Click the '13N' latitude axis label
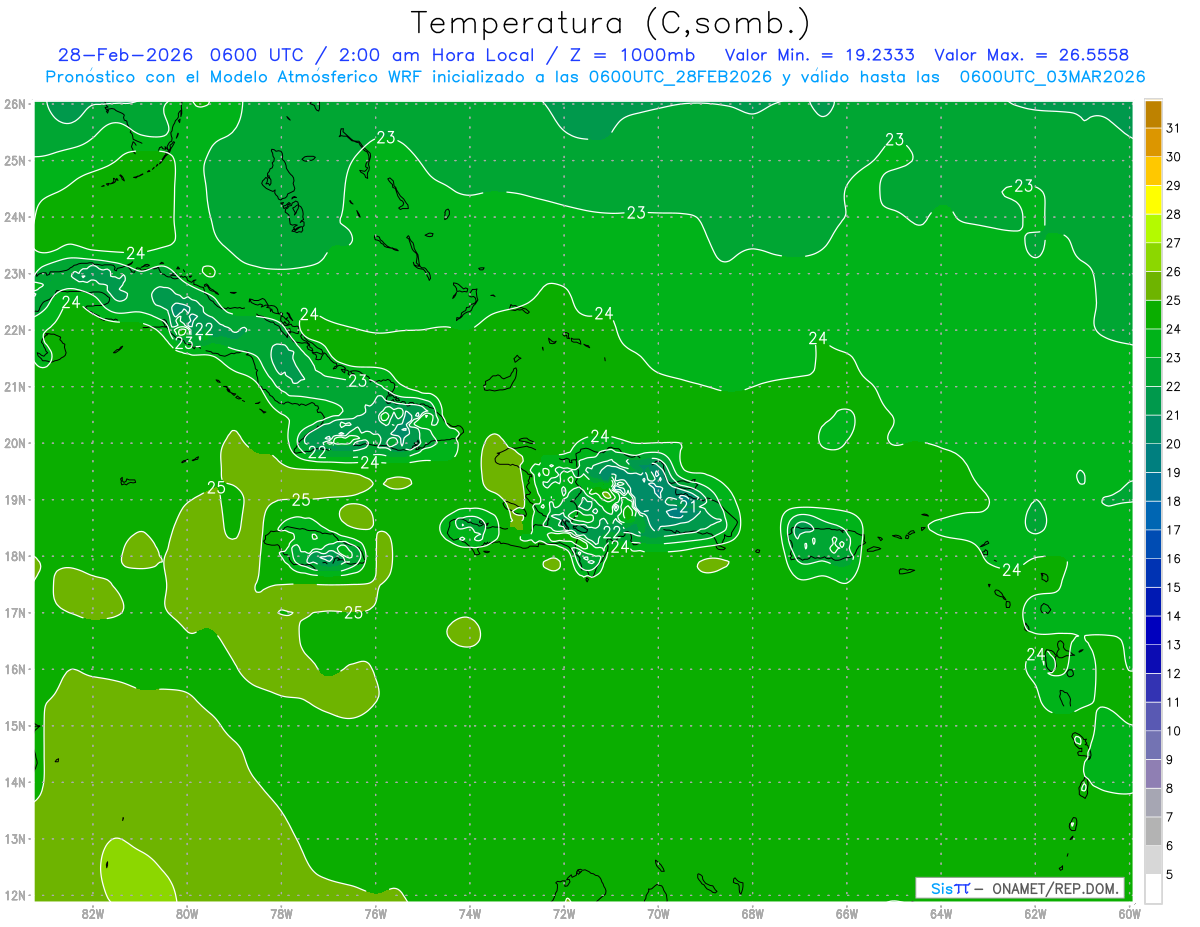Viewport: 1200px width, 927px height. point(15,839)
